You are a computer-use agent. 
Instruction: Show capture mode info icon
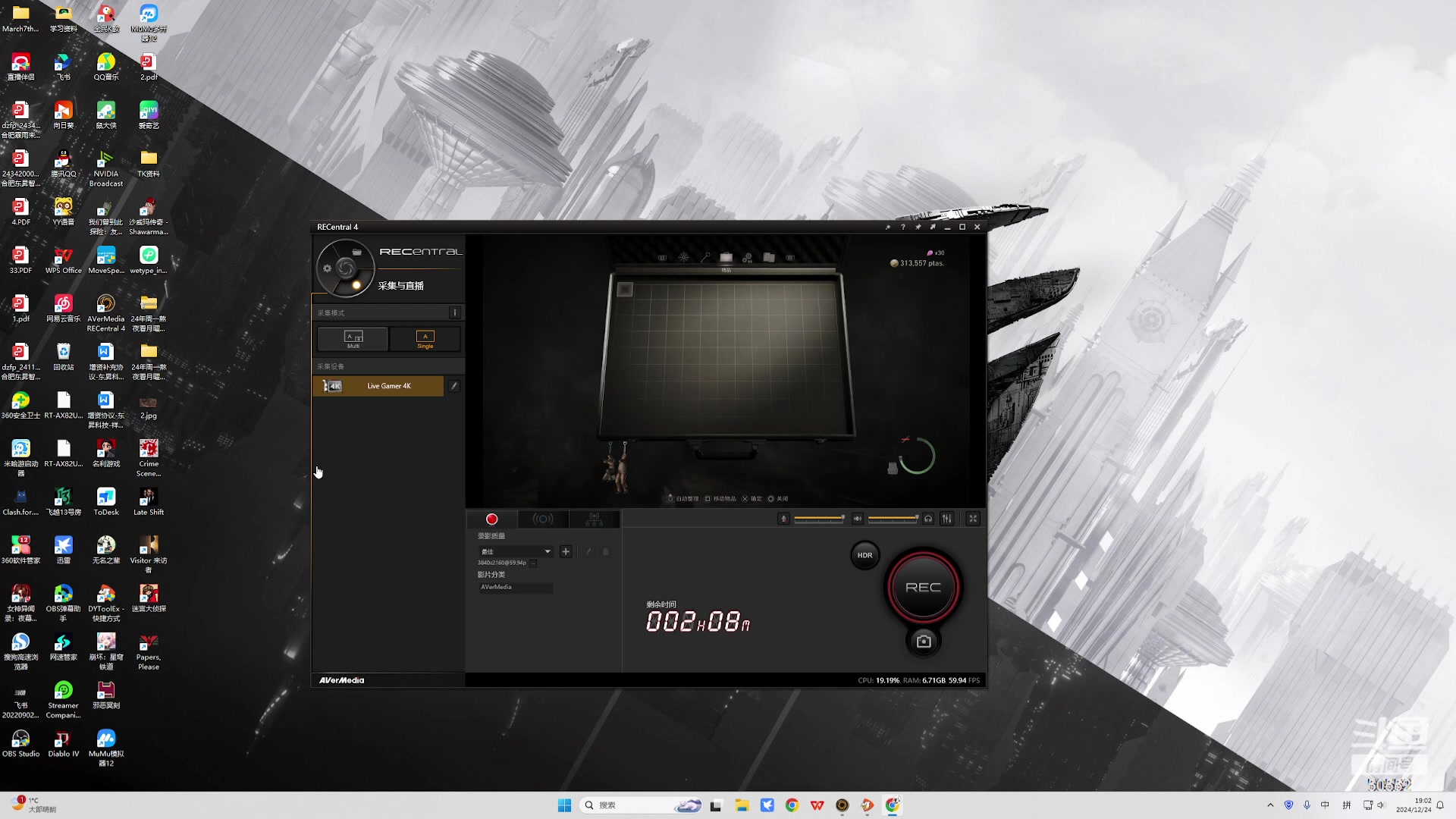point(454,312)
